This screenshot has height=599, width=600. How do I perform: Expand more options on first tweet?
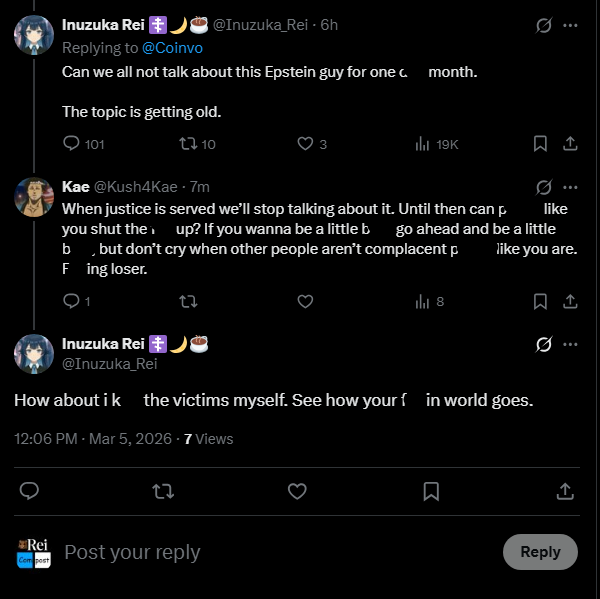tap(570, 26)
